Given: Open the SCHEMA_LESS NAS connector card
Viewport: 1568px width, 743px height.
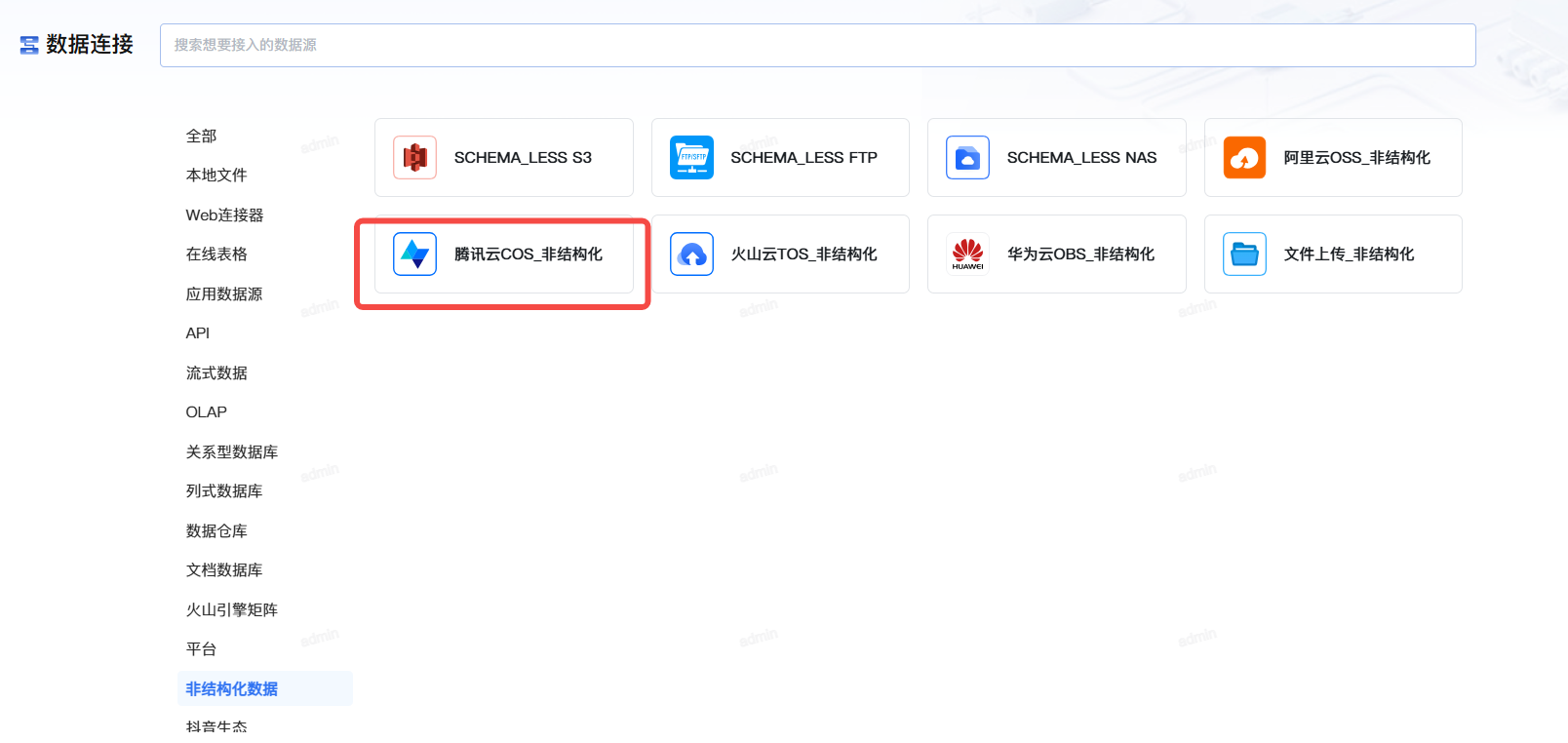Looking at the screenshot, I should [1057, 158].
